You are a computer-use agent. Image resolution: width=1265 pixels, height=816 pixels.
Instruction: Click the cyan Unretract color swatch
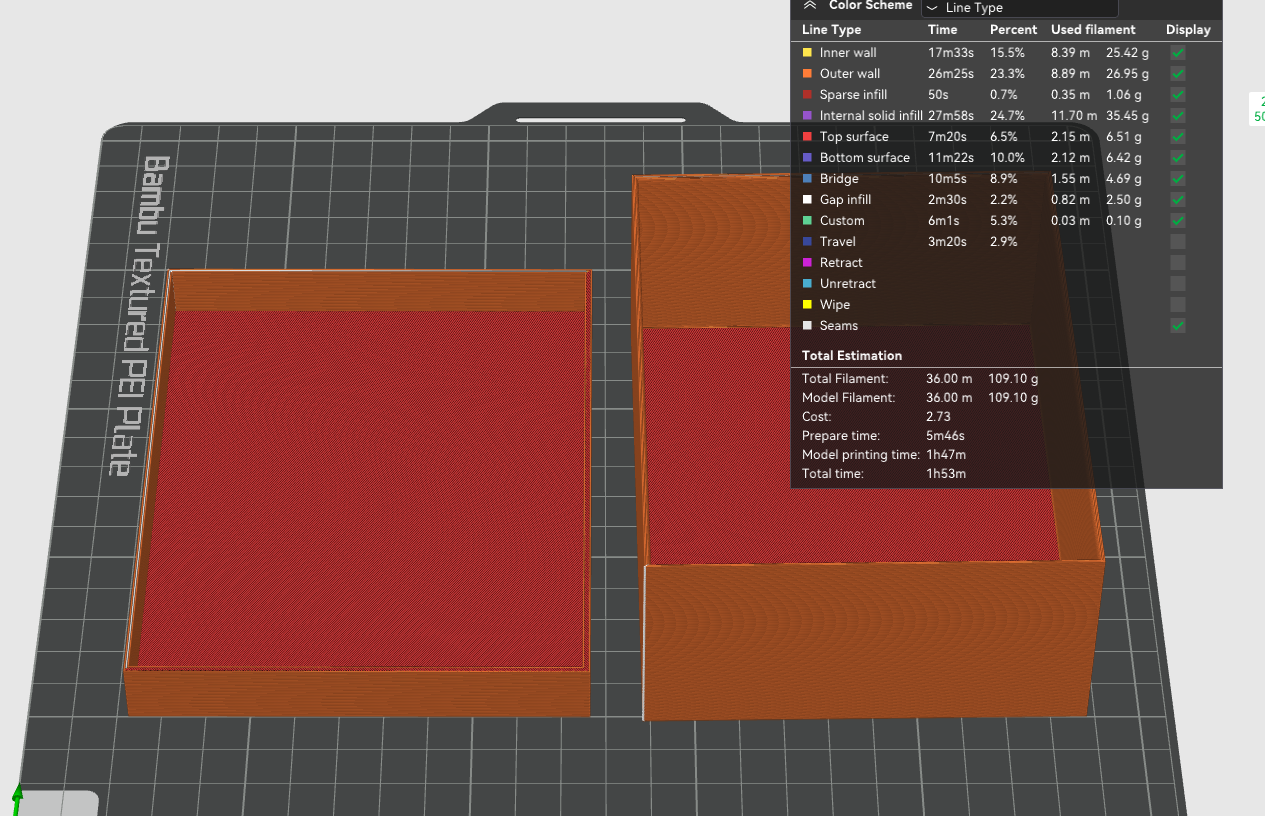[x=807, y=283]
